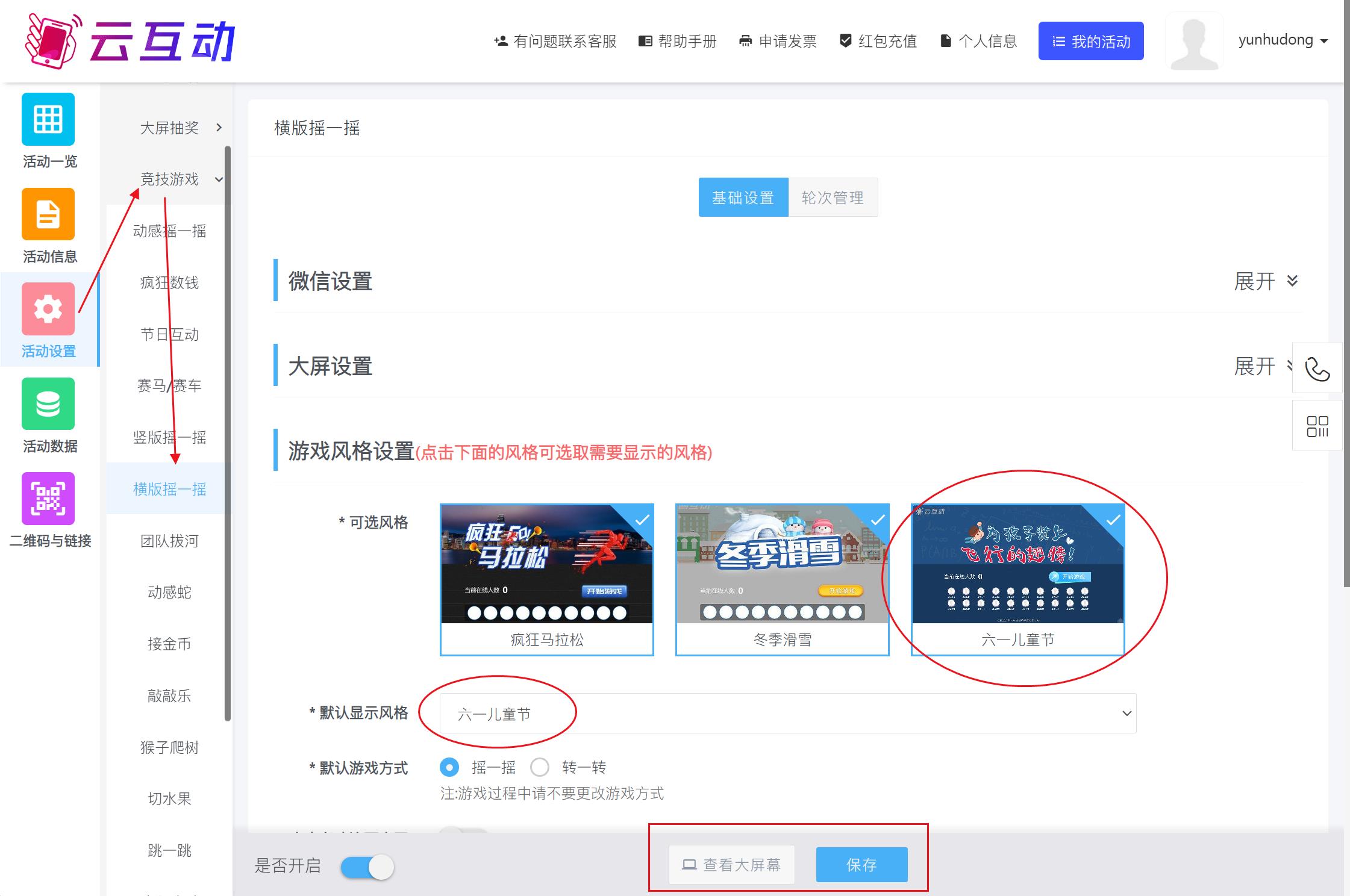This screenshot has width=1350, height=896.
Task: Click the floating QR code icon
Action: (x=1317, y=426)
